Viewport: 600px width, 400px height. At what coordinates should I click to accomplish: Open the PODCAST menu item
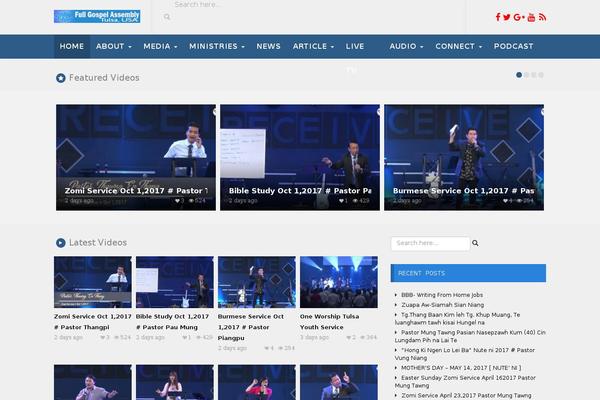(x=513, y=46)
